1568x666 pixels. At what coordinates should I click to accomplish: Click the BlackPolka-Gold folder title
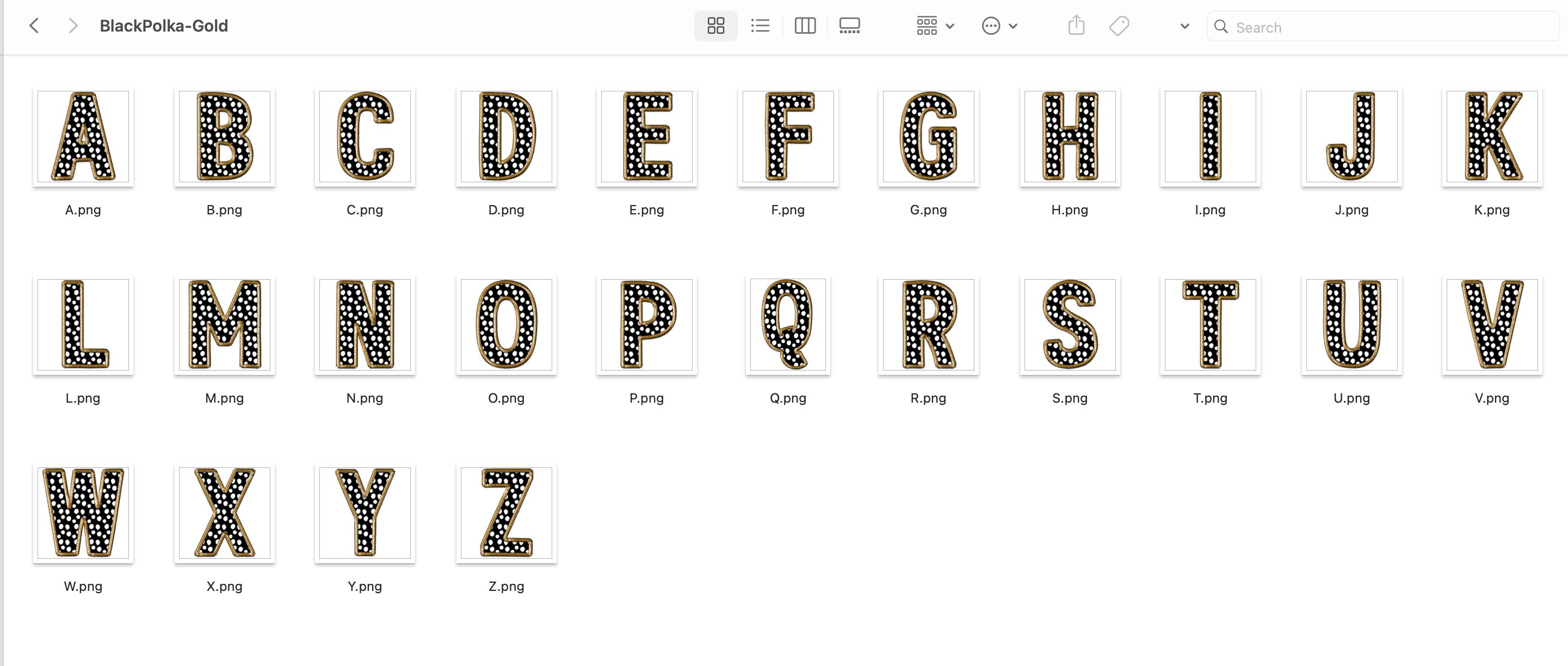[164, 26]
